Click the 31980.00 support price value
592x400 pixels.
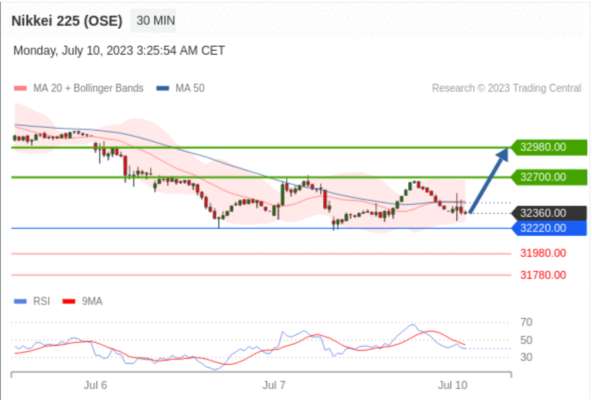(x=543, y=253)
